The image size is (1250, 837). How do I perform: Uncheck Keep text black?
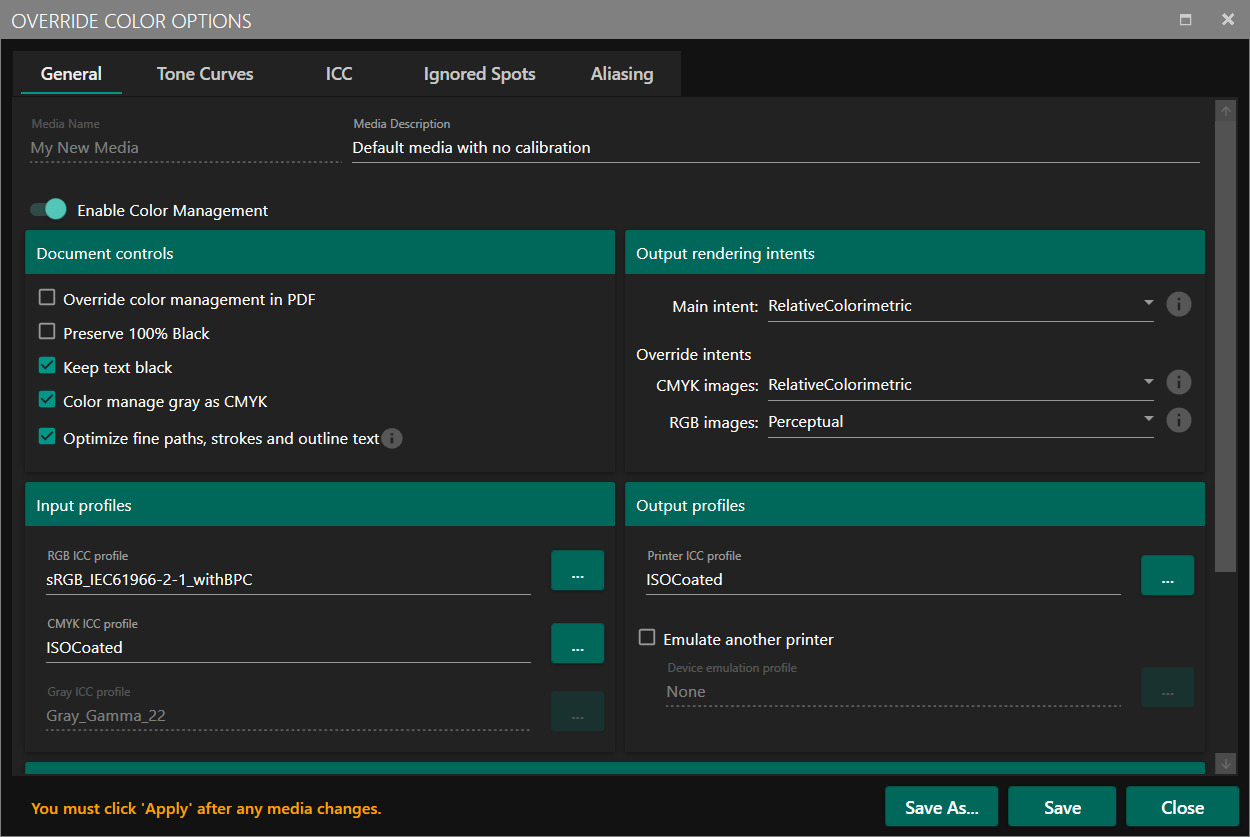[x=47, y=366]
